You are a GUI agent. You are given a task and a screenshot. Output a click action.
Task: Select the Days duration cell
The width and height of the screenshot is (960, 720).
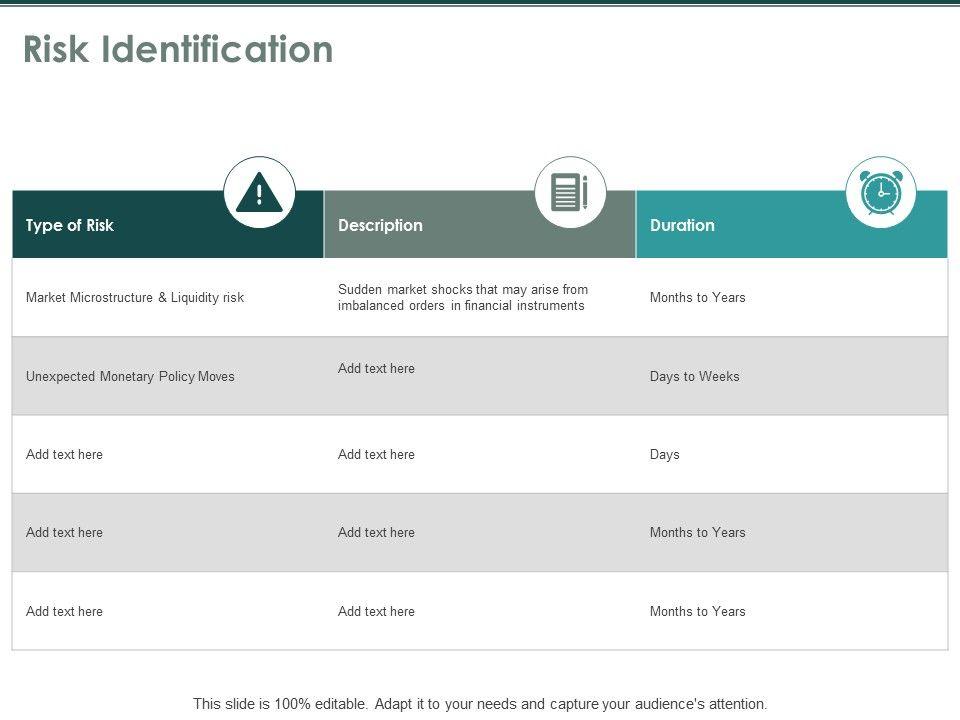664,454
